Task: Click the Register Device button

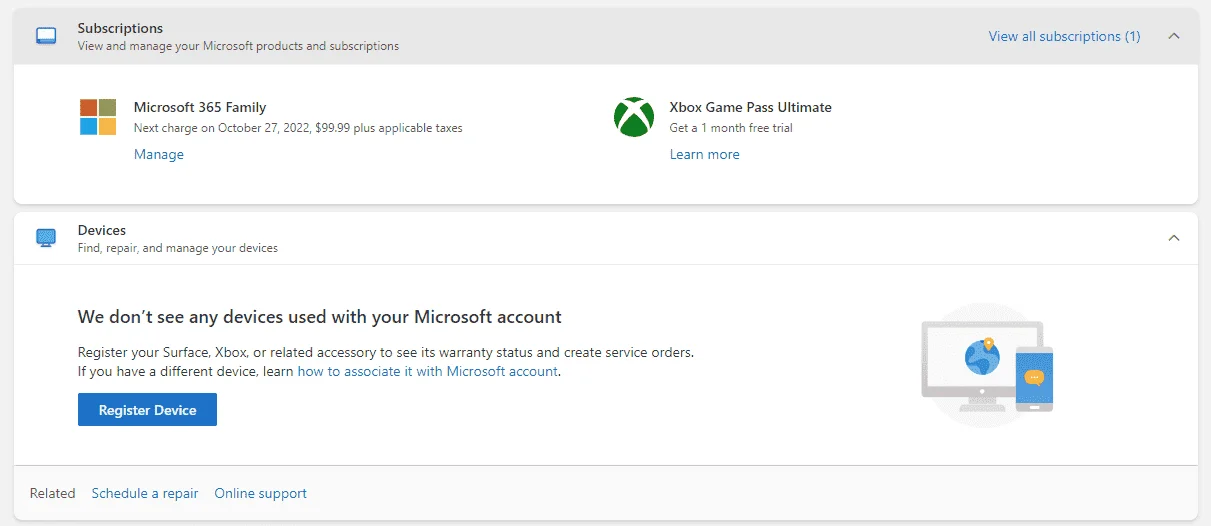Action: 148,410
